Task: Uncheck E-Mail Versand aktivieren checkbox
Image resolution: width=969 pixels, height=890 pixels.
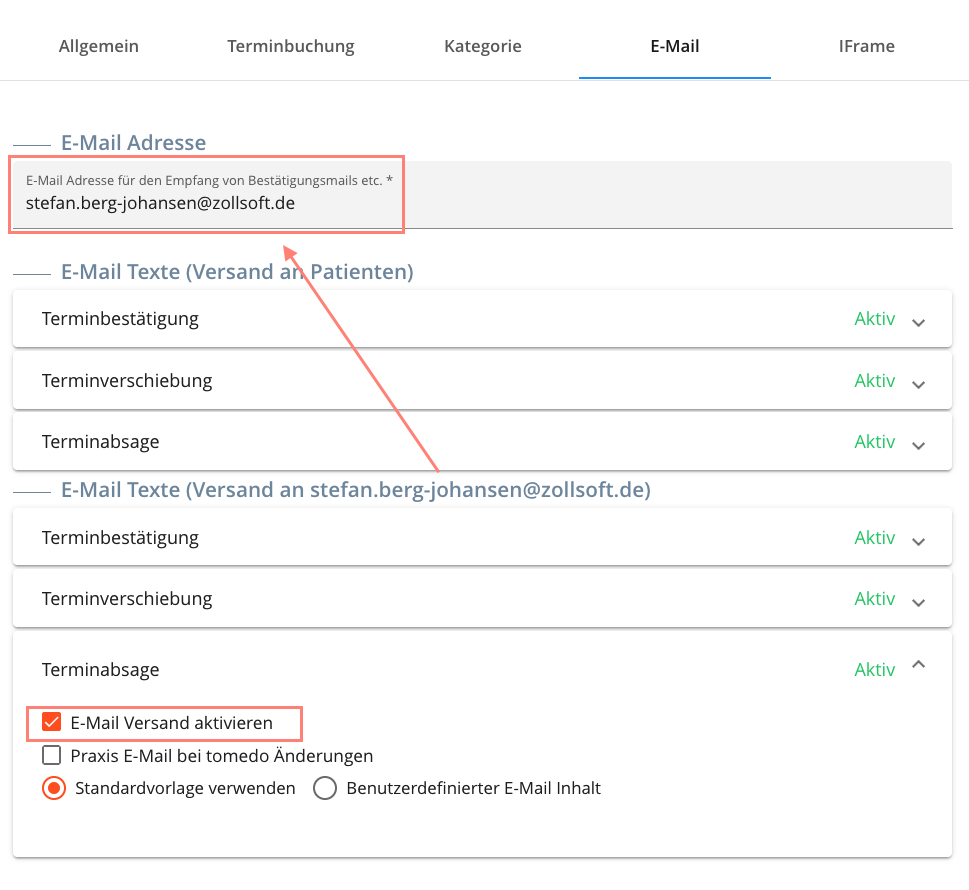Action: pyautogui.click(x=51, y=722)
